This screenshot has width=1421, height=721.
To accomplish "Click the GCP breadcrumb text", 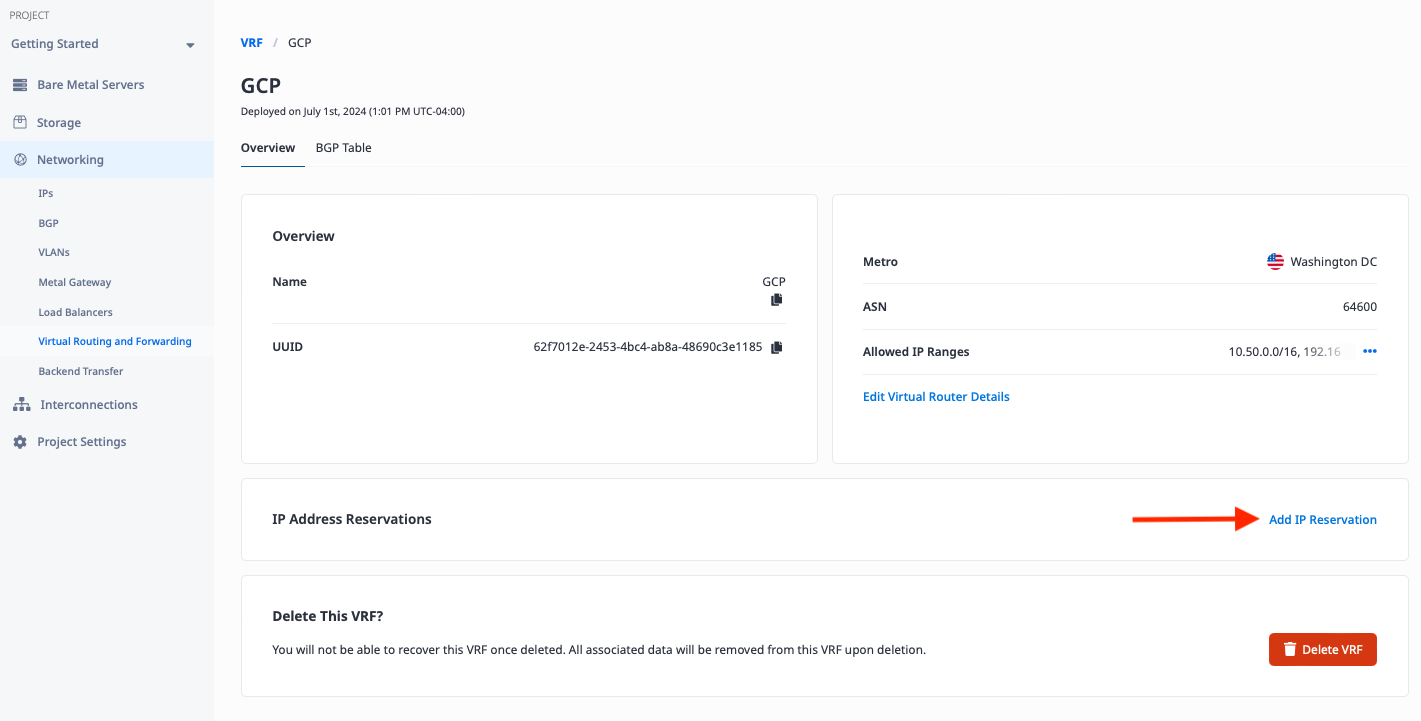I will (x=300, y=43).
